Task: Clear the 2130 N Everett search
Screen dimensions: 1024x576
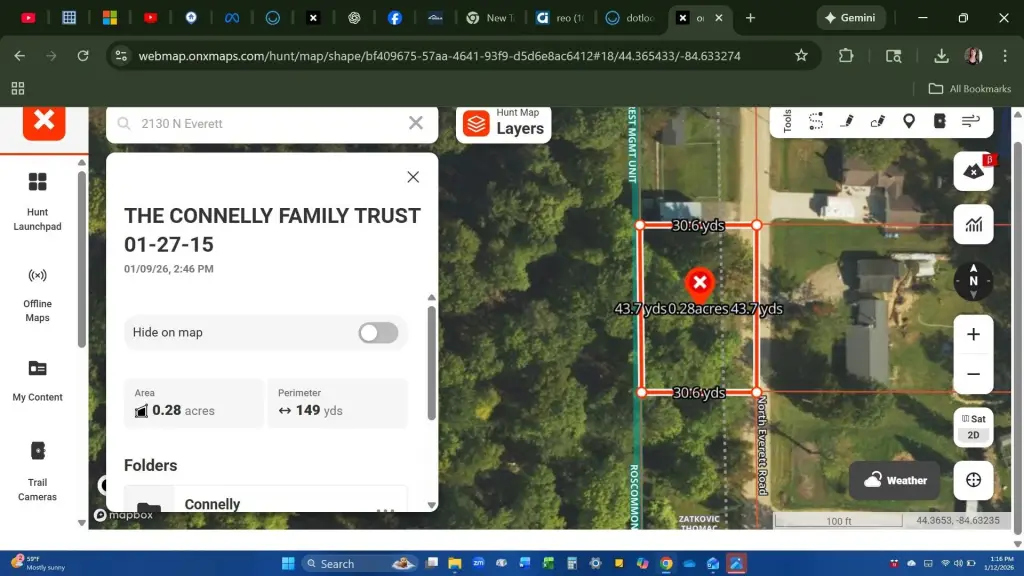Action: click(416, 123)
